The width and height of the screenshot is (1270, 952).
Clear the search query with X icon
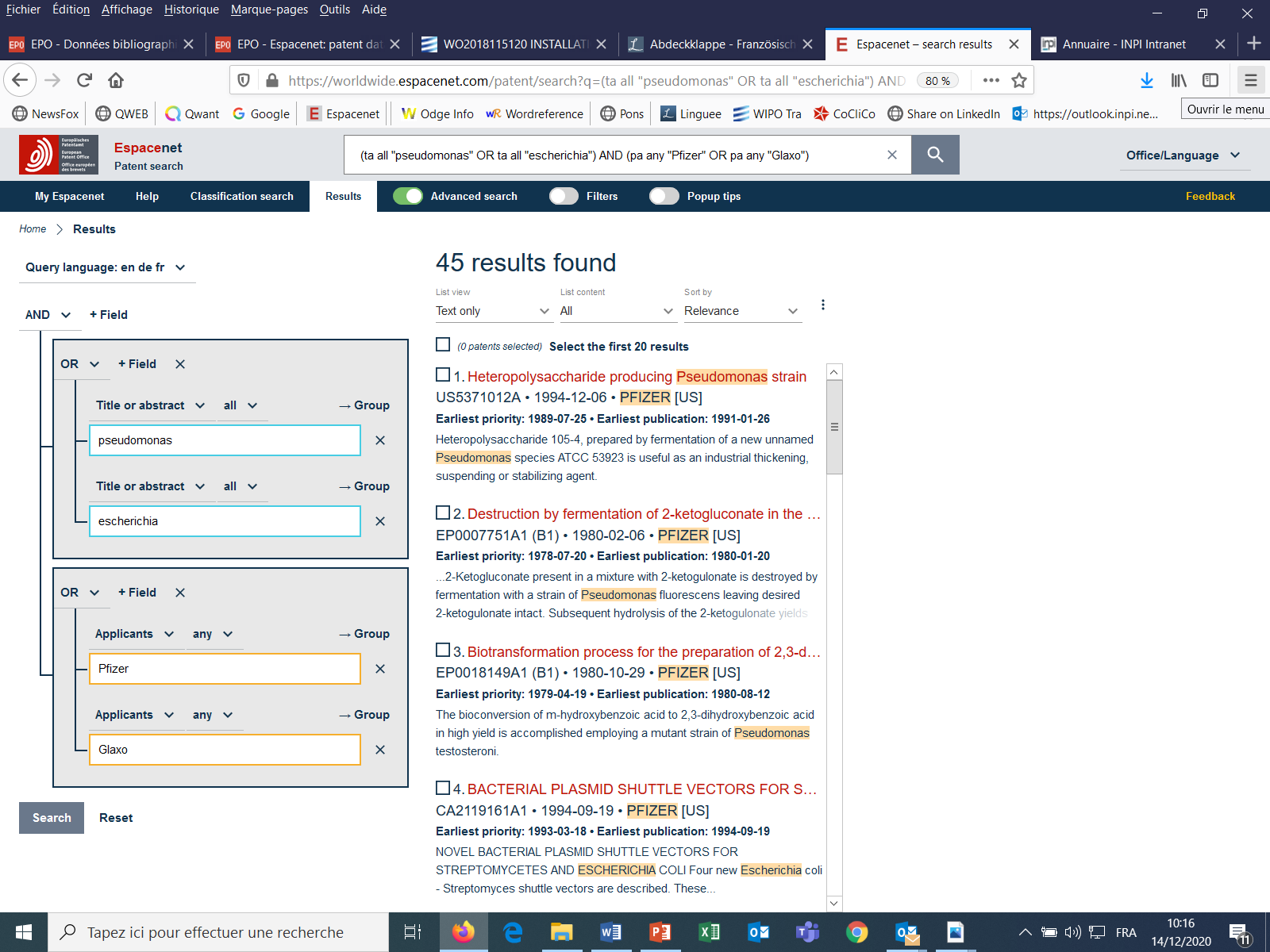pyautogui.click(x=892, y=155)
